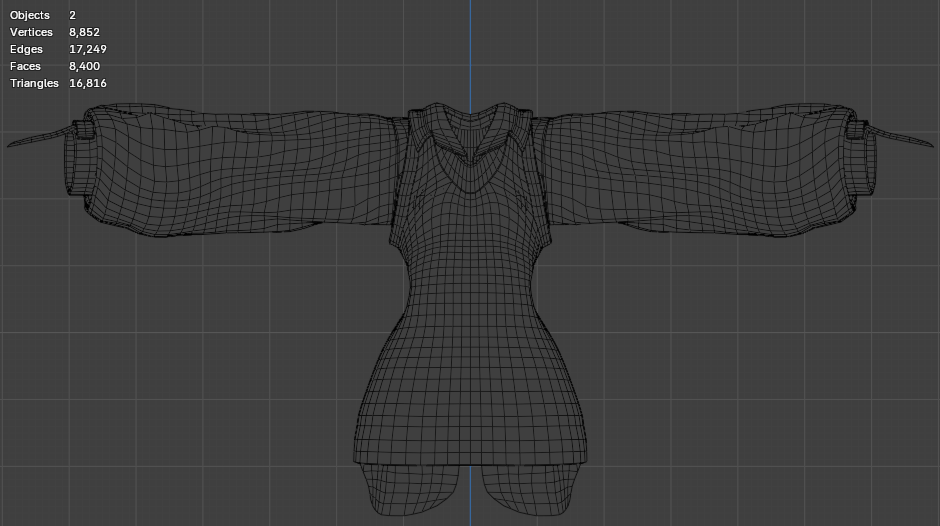Select the left shorts leg mesh
The image size is (940, 526).
(x=411, y=489)
